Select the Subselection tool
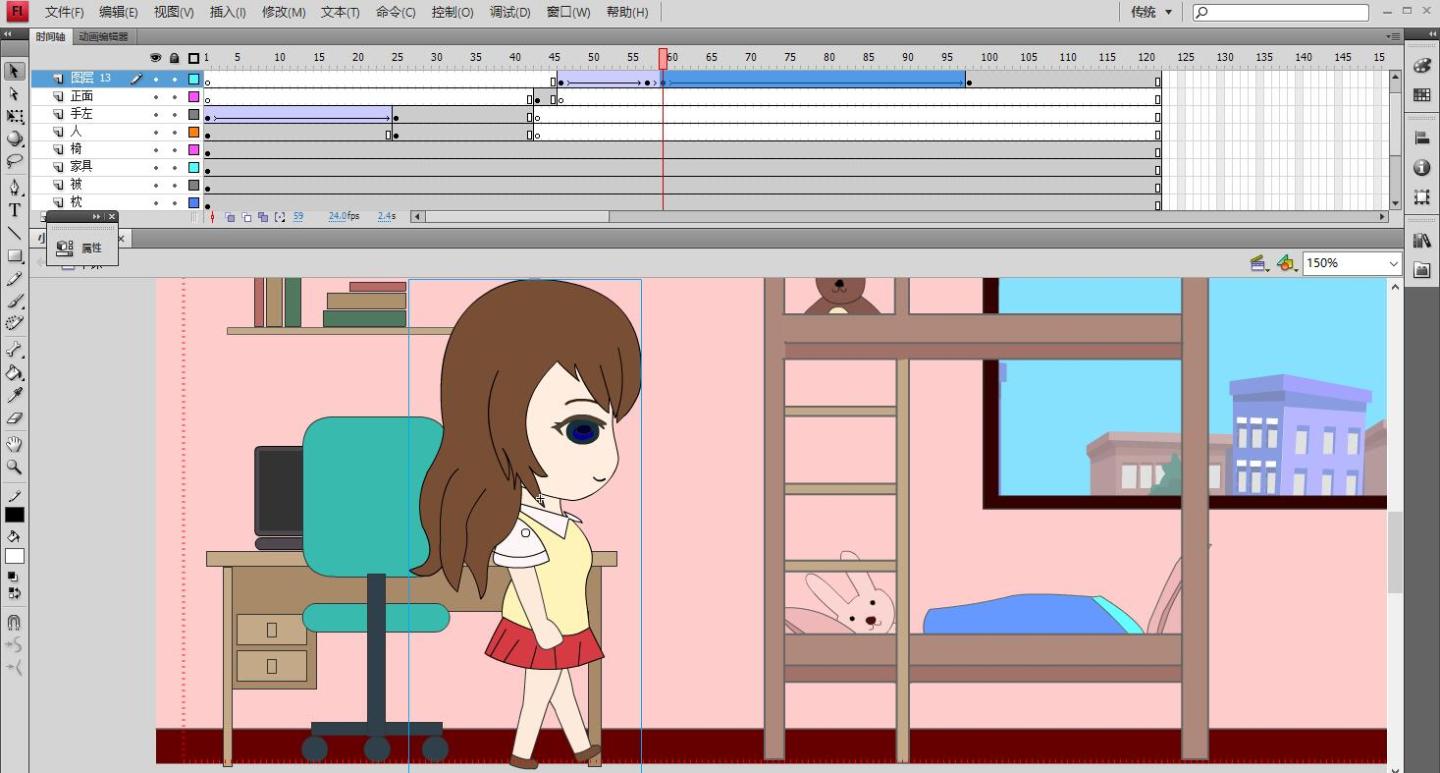1440x773 pixels. pyautogui.click(x=14, y=94)
